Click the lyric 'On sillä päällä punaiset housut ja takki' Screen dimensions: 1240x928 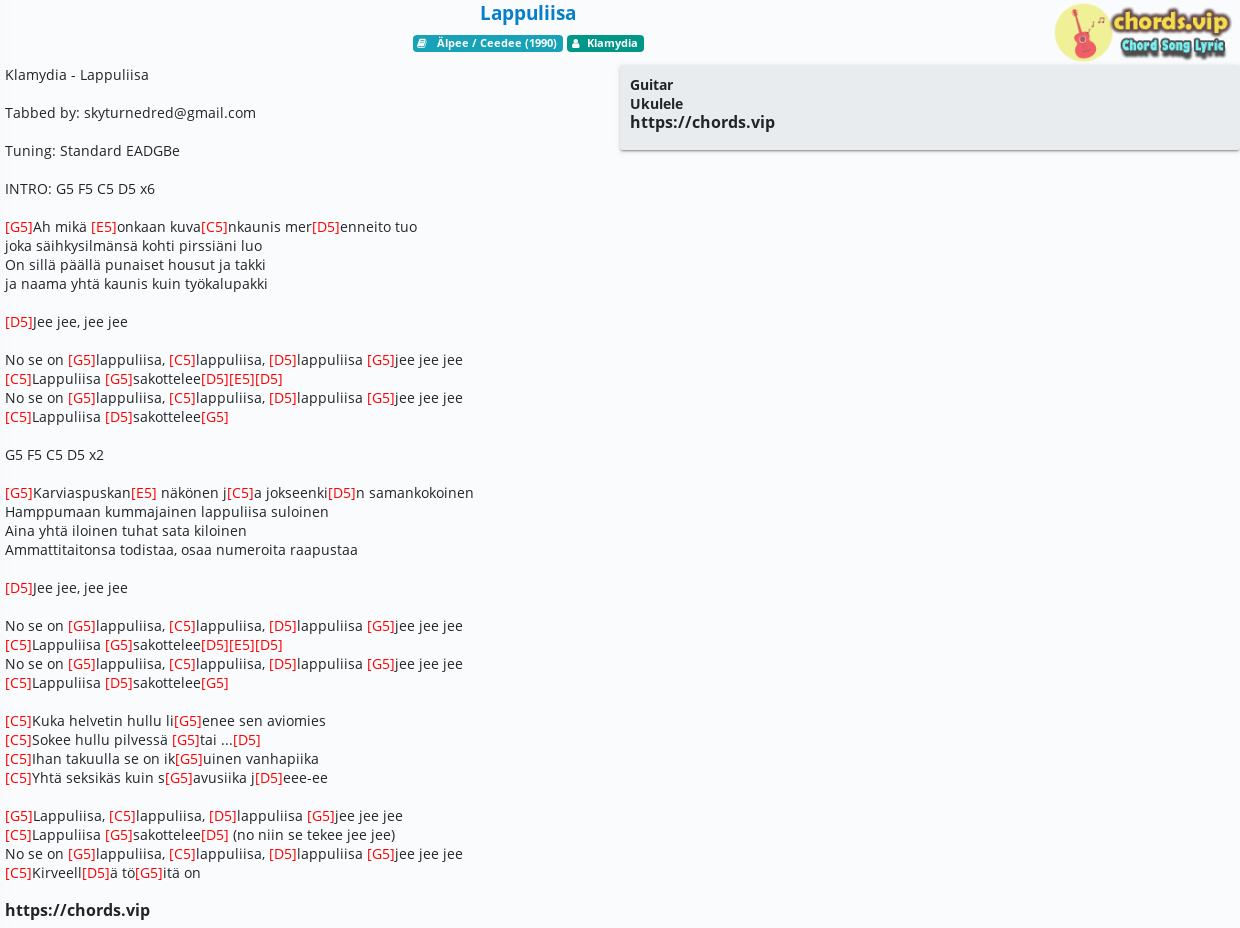[x=135, y=265]
